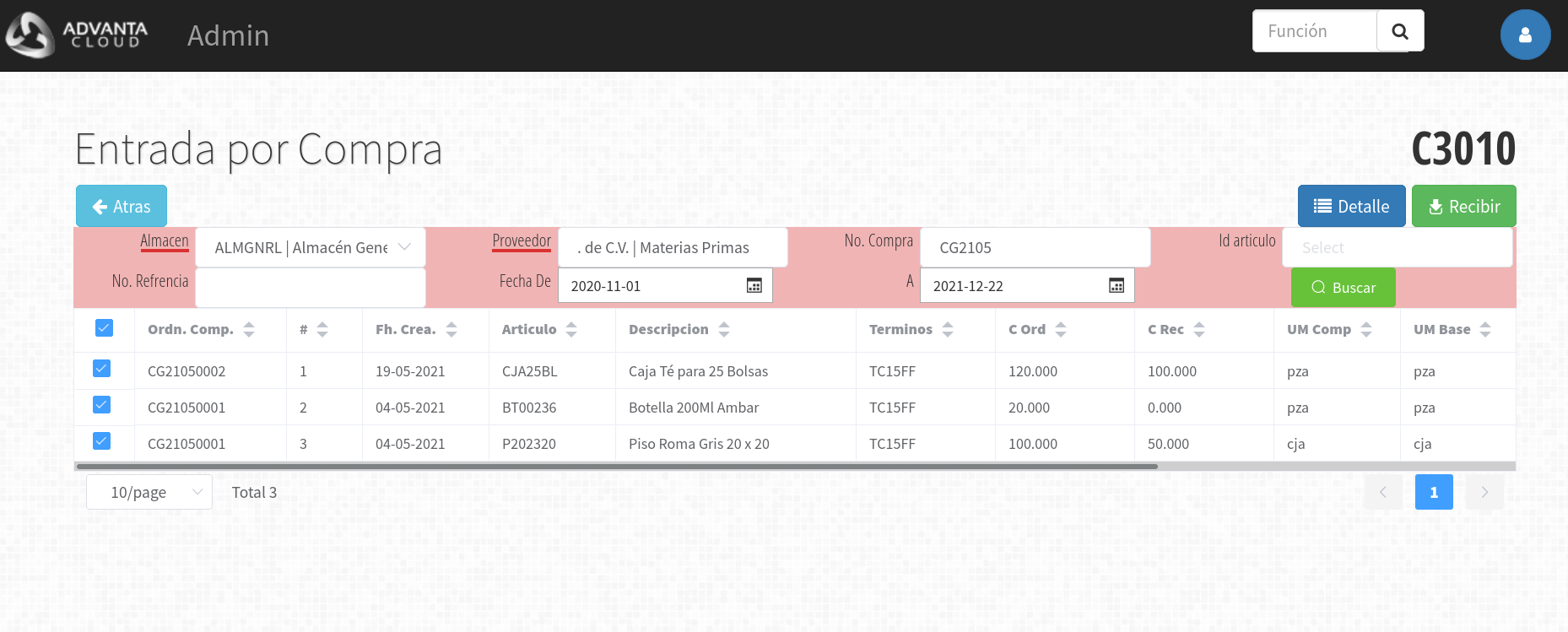Click the Admin header title
The width and height of the screenshot is (1568, 632).
coord(228,35)
